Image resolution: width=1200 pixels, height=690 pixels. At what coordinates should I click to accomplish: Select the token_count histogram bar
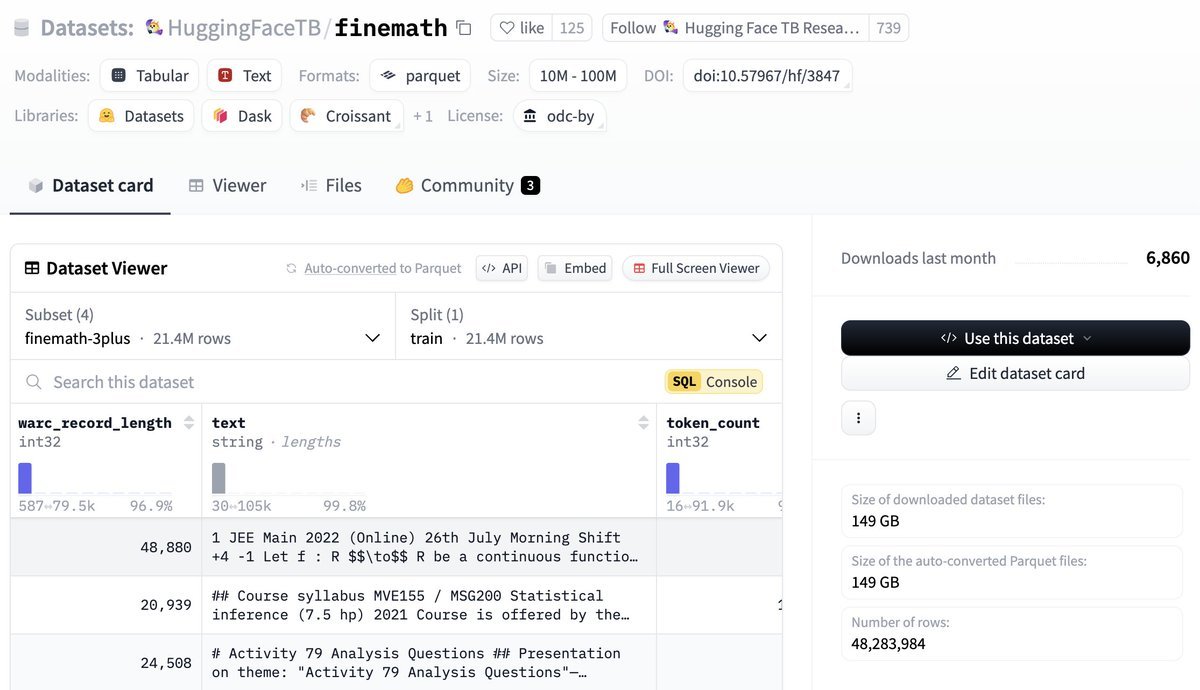673,478
